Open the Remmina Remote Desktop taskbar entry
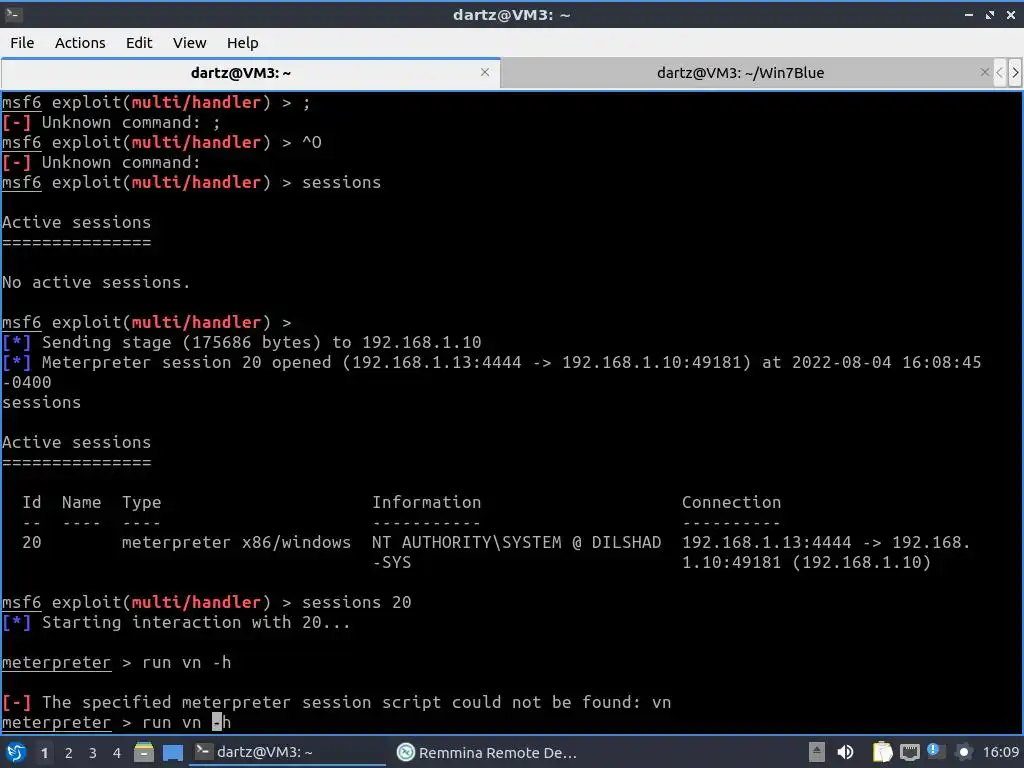1024x768 pixels. 487,752
